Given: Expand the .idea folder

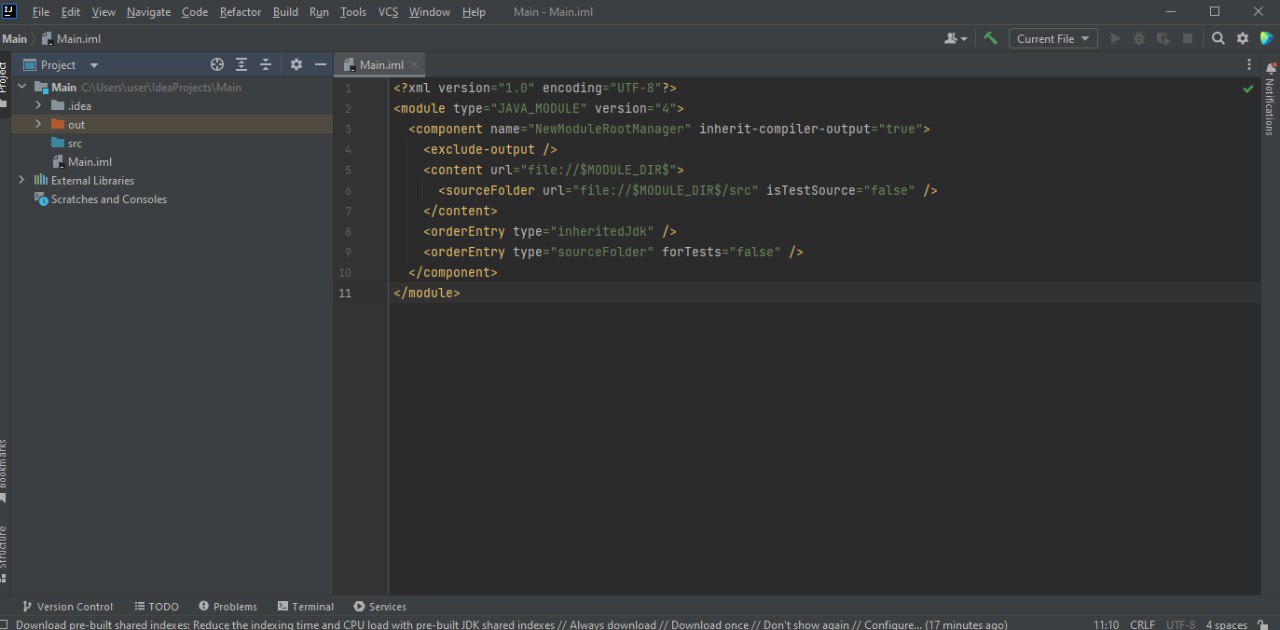Looking at the screenshot, I should pyautogui.click(x=38, y=106).
